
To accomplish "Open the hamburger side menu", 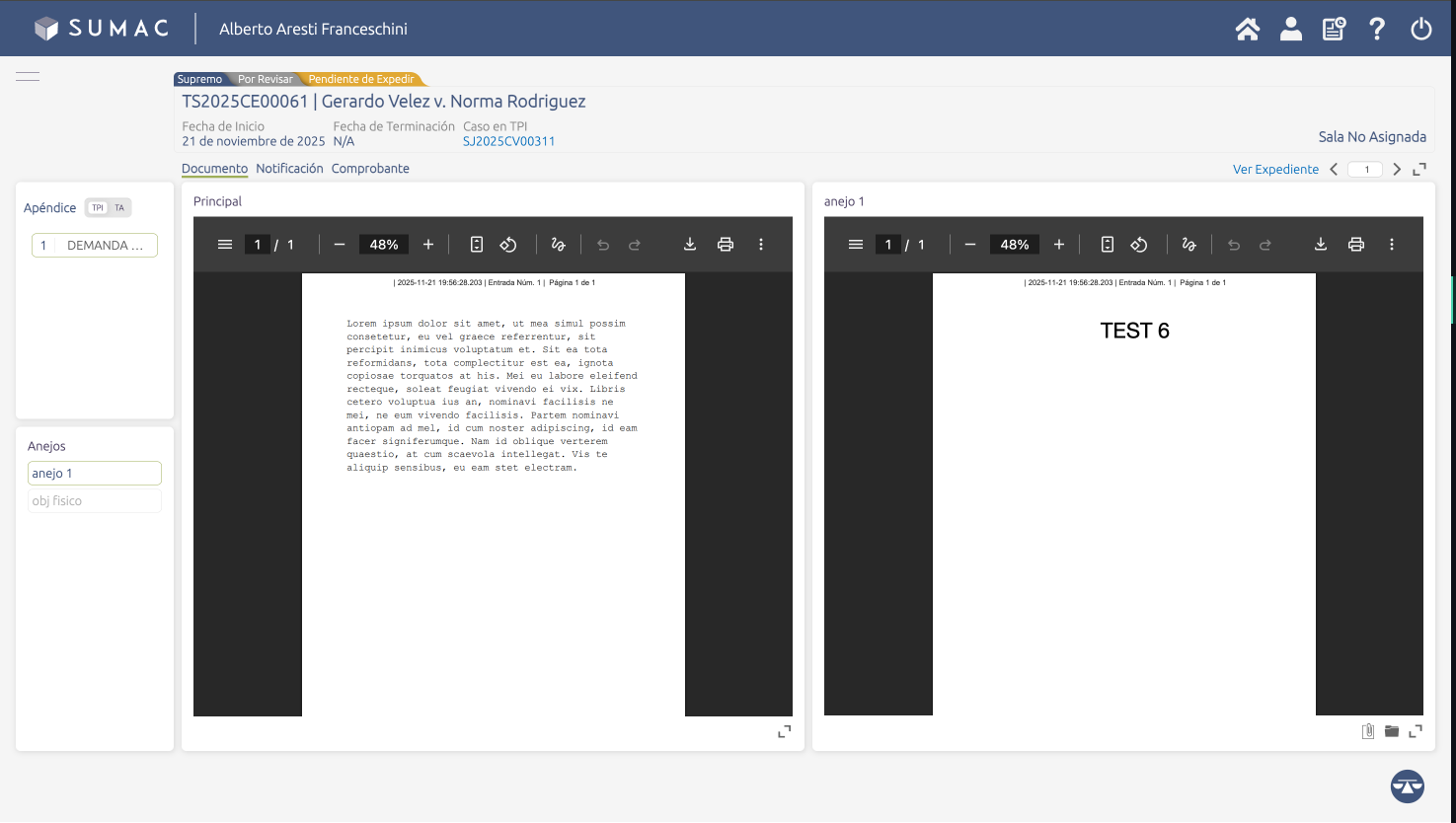I will coord(28,76).
